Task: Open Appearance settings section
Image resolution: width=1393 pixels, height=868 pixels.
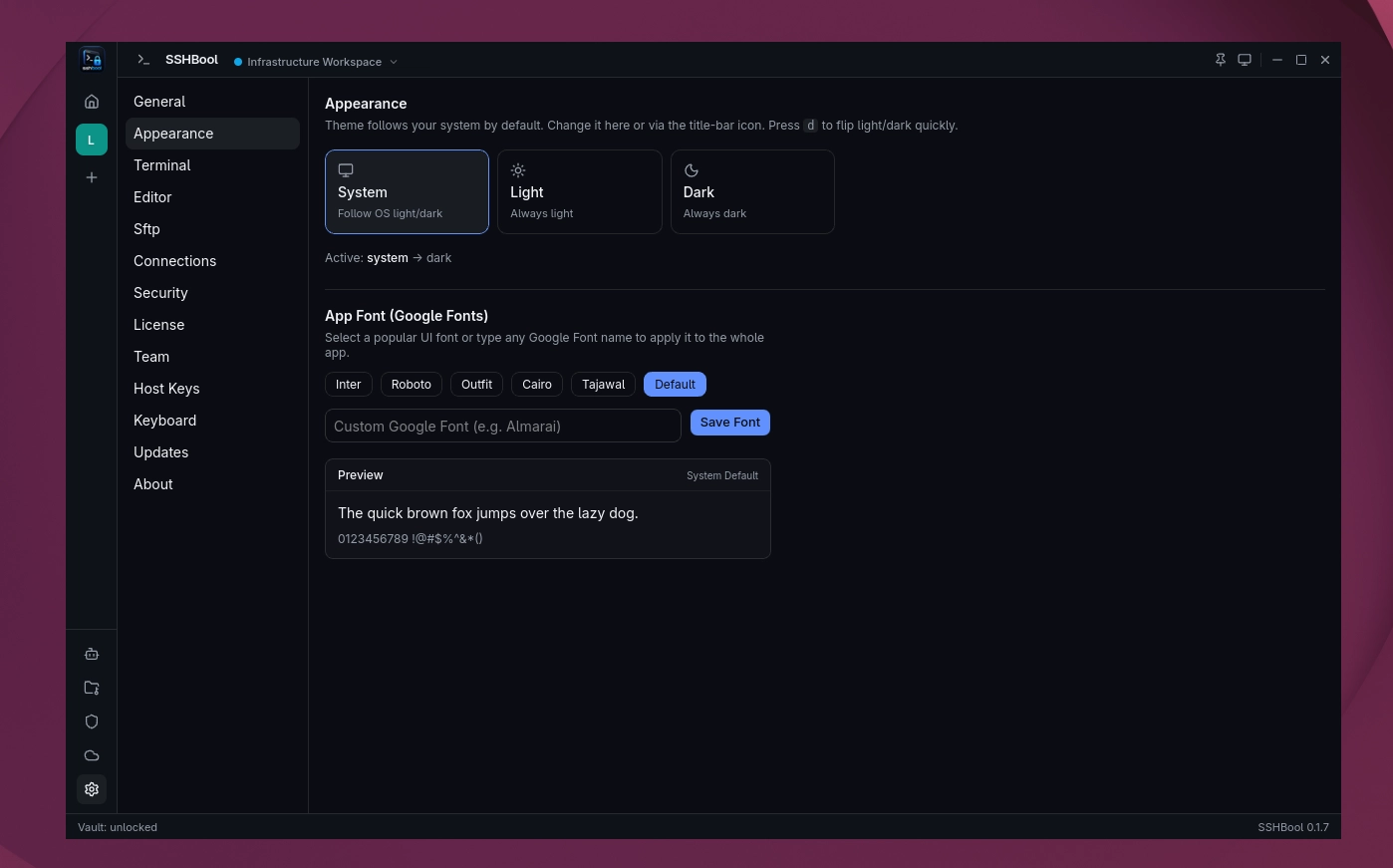Action: click(x=212, y=134)
